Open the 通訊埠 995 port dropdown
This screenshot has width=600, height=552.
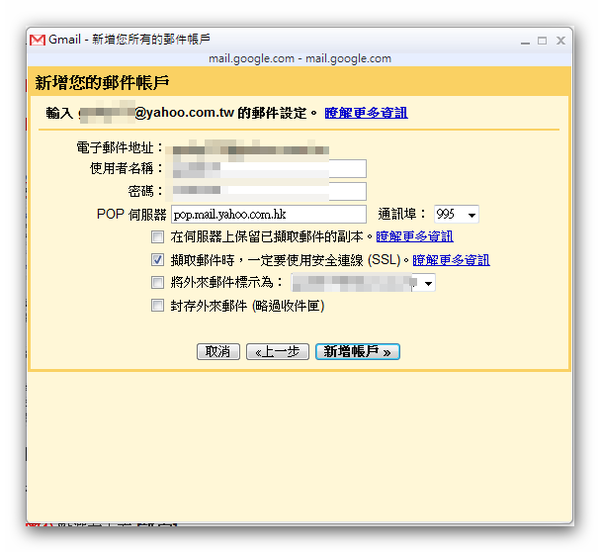pyautogui.click(x=457, y=214)
